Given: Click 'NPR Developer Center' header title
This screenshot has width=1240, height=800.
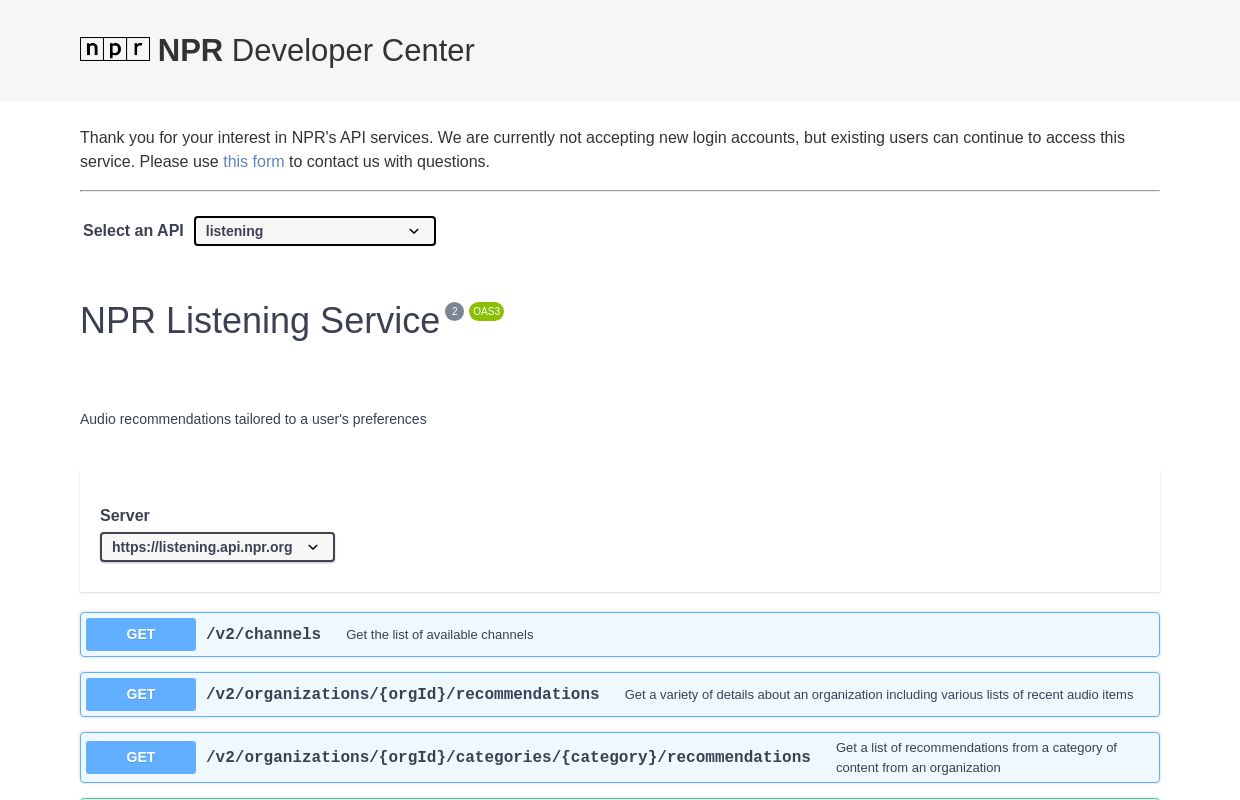Looking at the screenshot, I should tap(316, 50).
